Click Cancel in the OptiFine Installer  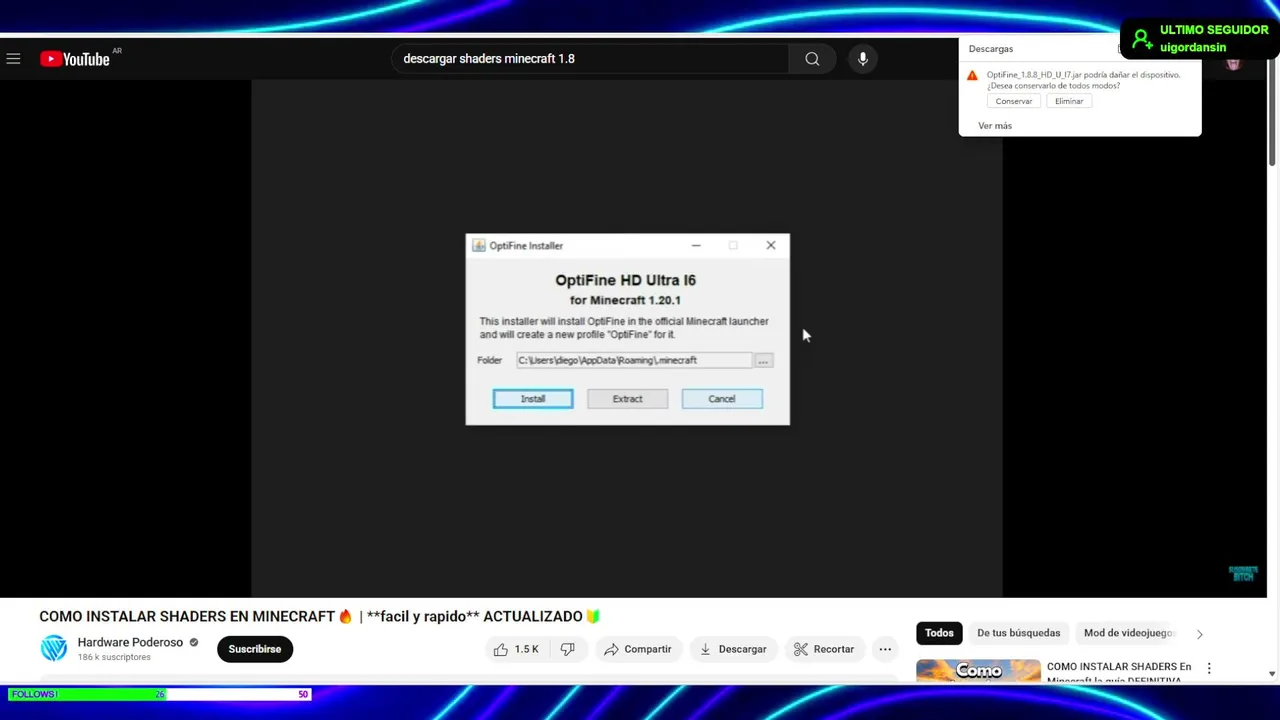click(x=722, y=399)
